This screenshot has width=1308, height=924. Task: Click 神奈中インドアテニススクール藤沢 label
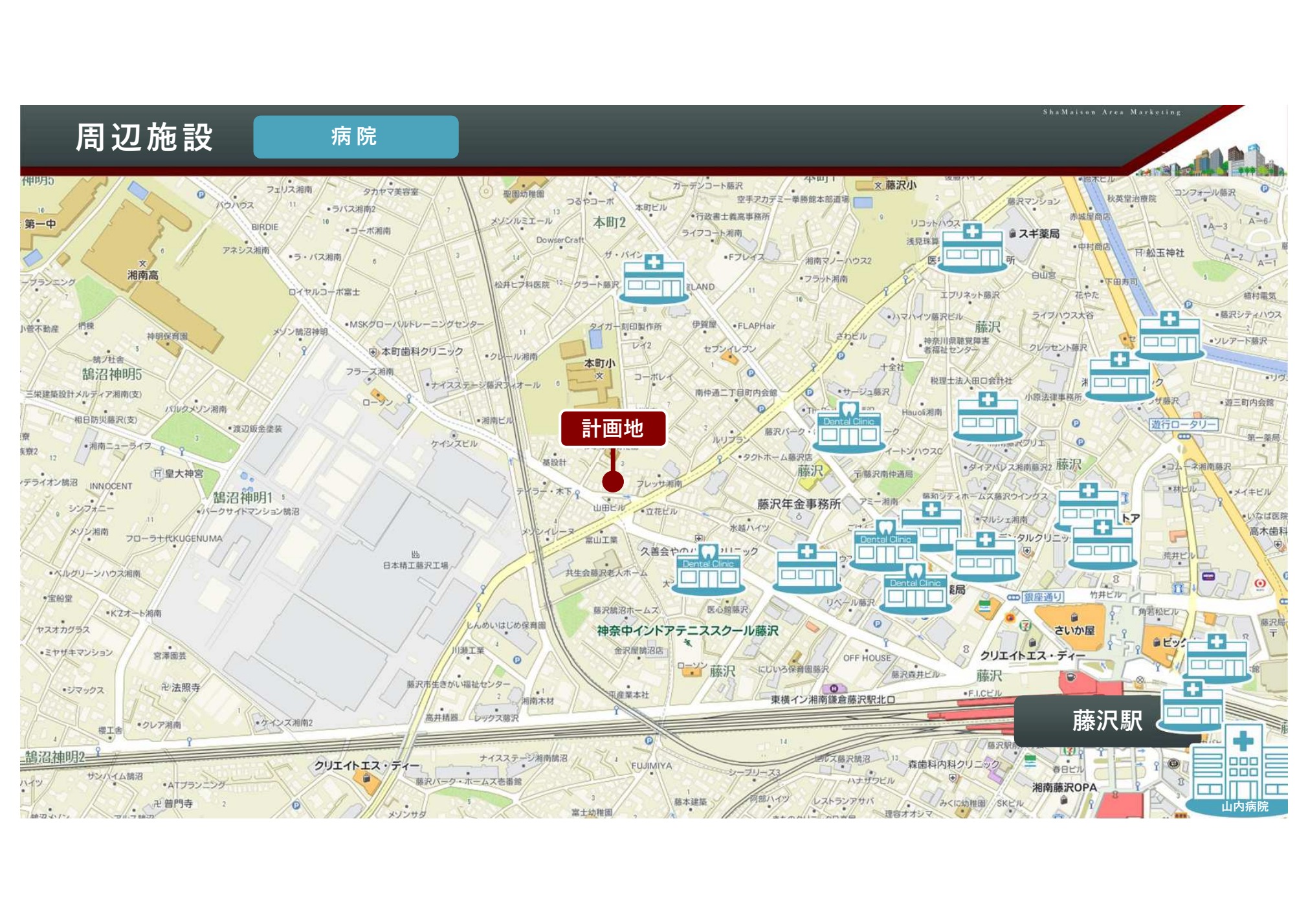(687, 630)
